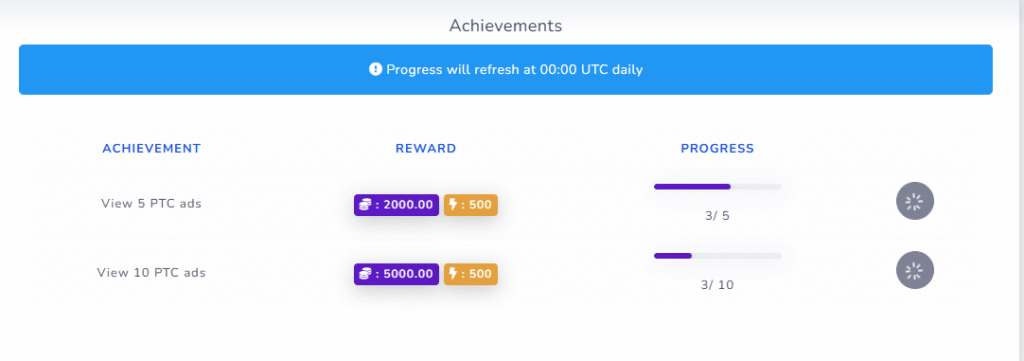This screenshot has height=361, width=1024.
Task: Click the ACHIEVEMENT column header
Action: coord(152,149)
